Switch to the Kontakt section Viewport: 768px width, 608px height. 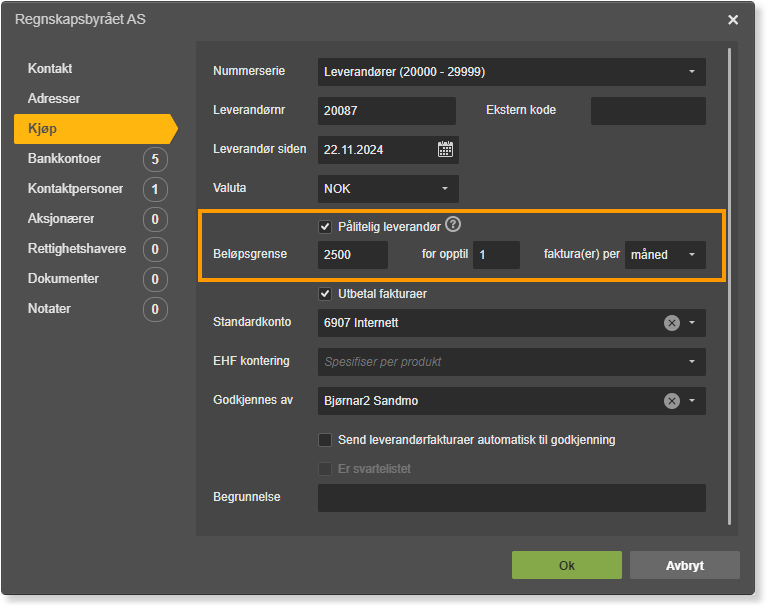pyautogui.click(x=50, y=69)
